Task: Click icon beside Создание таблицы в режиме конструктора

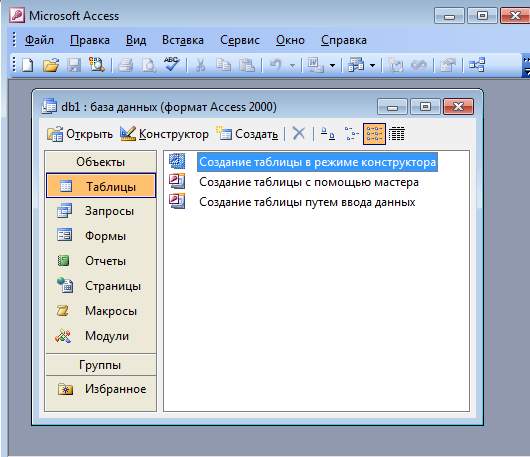Action: tap(177, 161)
